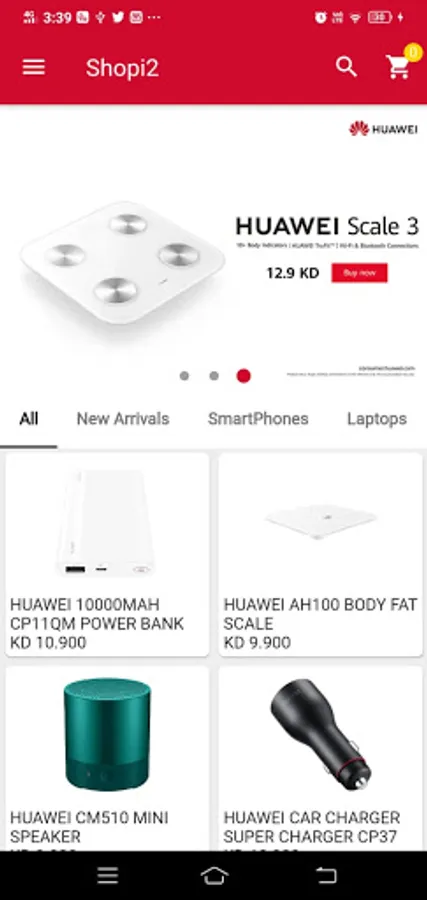The image size is (427, 900).
Task: Open Huawei CM510 Mini Speaker product
Action: coord(107,758)
